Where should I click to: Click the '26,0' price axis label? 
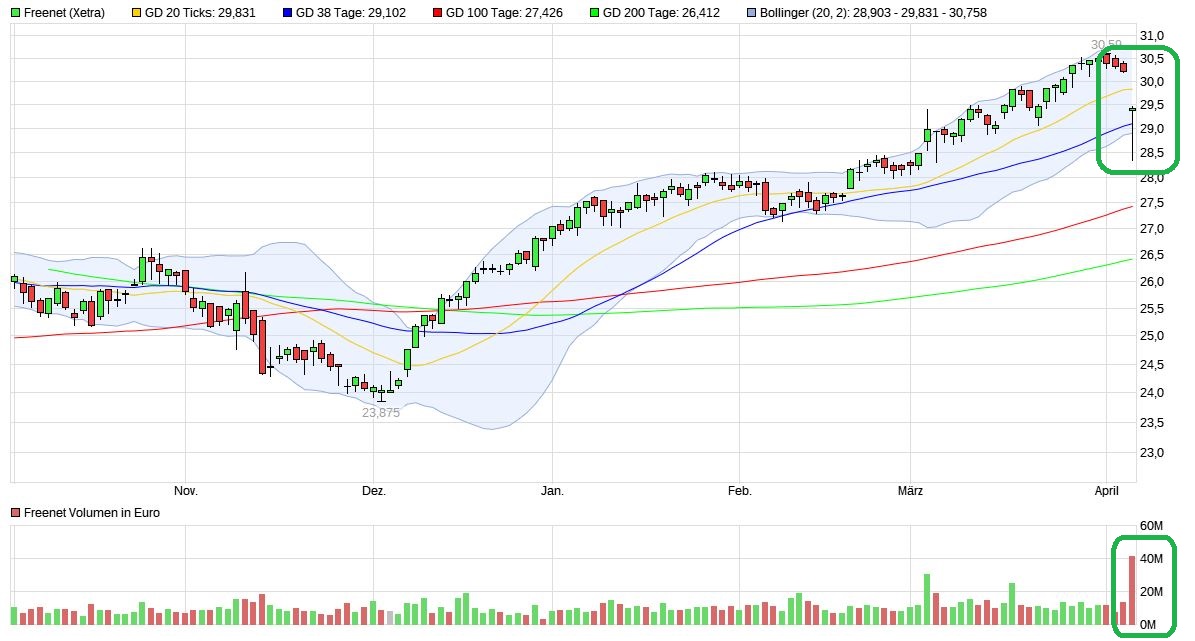coord(1152,281)
